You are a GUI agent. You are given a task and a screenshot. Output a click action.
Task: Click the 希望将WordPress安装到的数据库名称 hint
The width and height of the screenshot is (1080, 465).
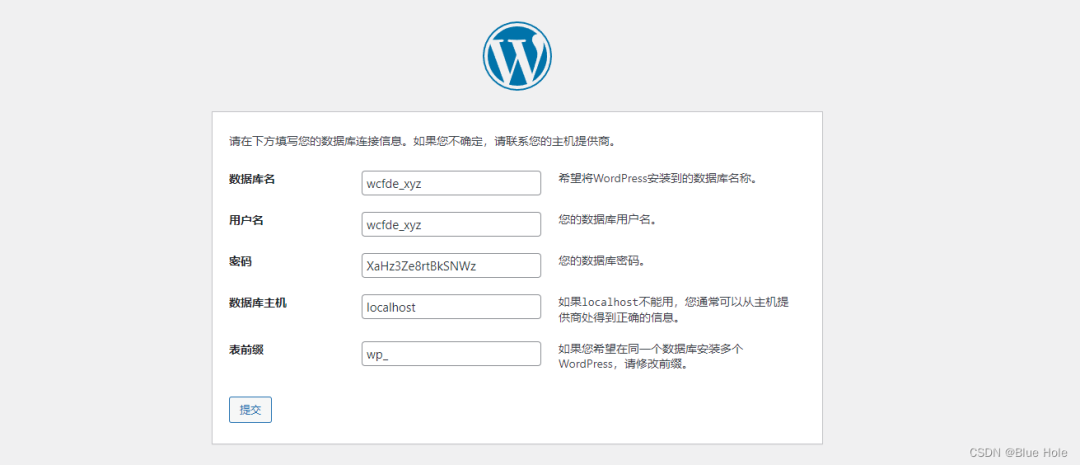tap(656, 179)
